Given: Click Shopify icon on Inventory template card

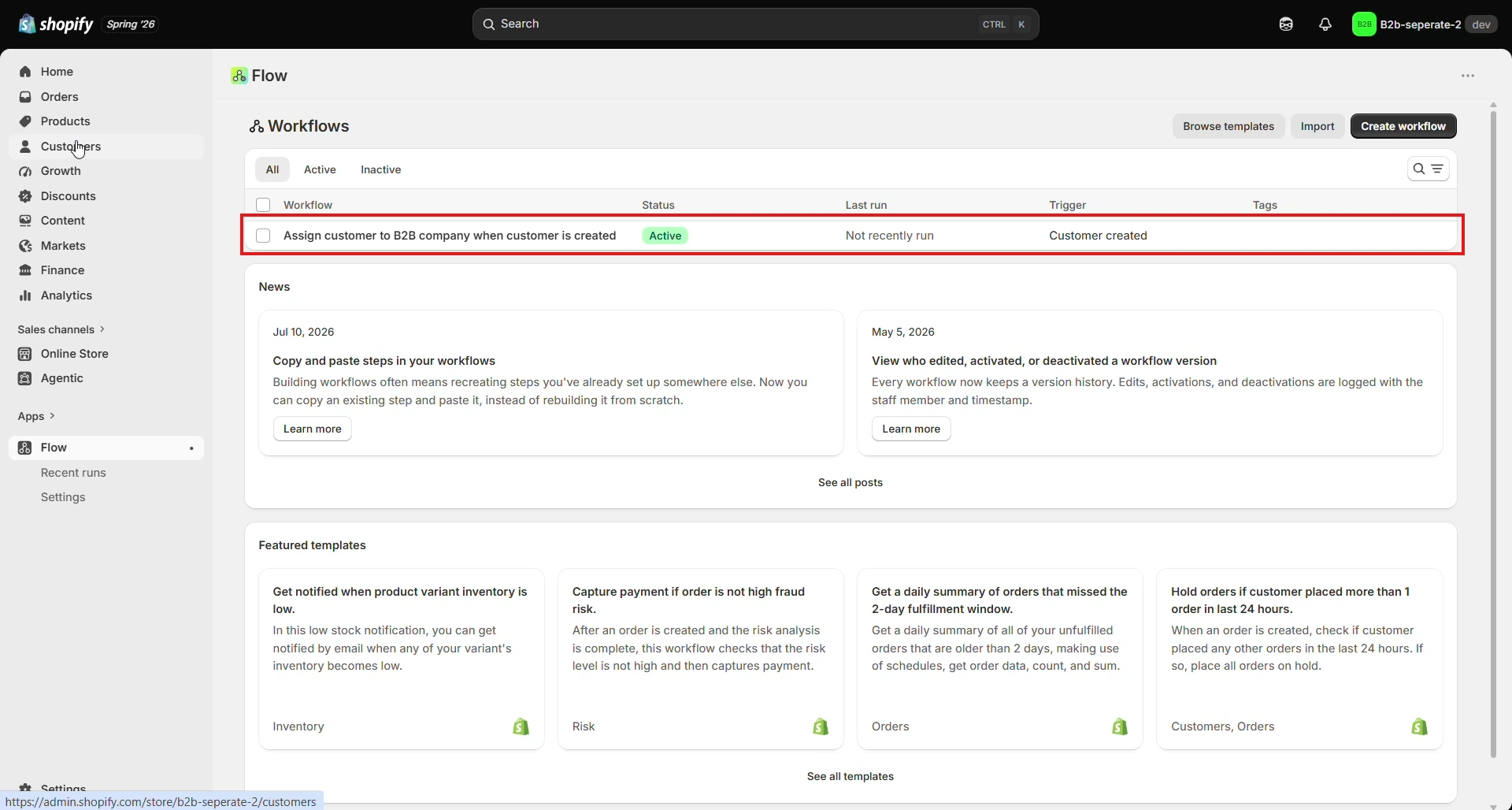Looking at the screenshot, I should [521, 726].
